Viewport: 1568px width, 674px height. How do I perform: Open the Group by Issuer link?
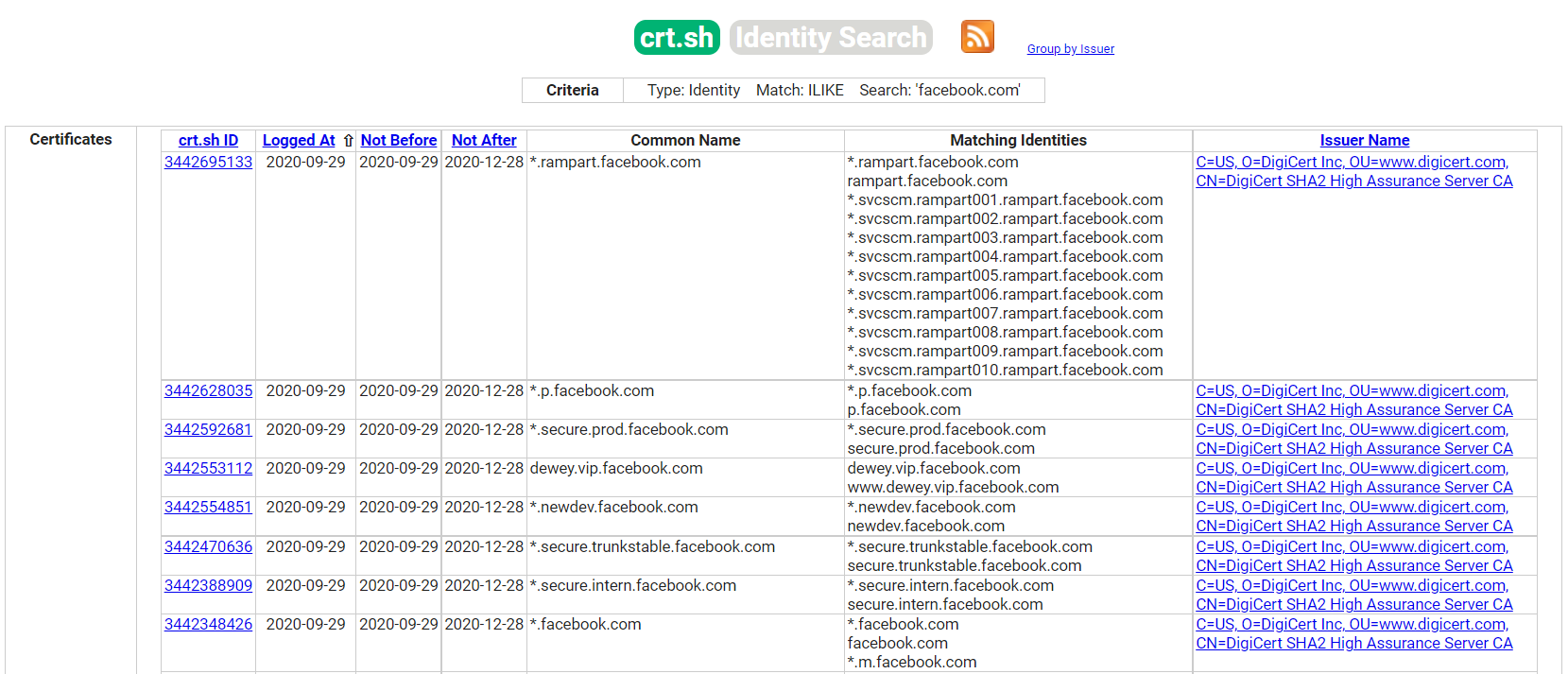click(x=1071, y=49)
